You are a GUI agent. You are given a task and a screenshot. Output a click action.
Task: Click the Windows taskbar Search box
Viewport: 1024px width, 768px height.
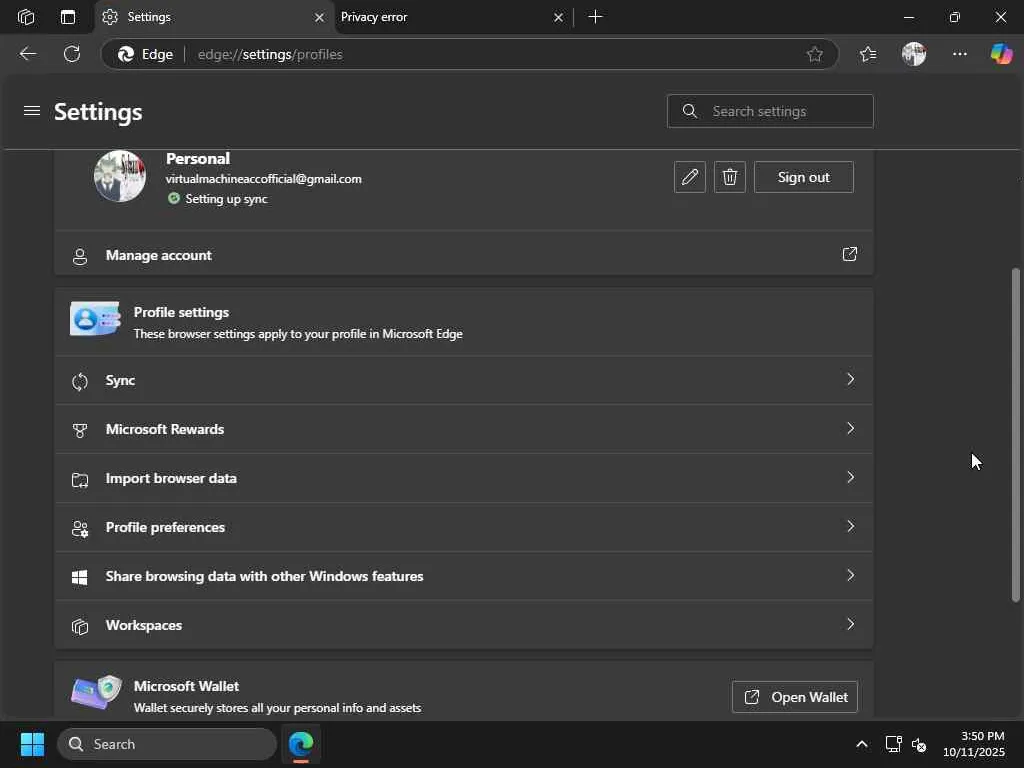[x=167, y=744]
